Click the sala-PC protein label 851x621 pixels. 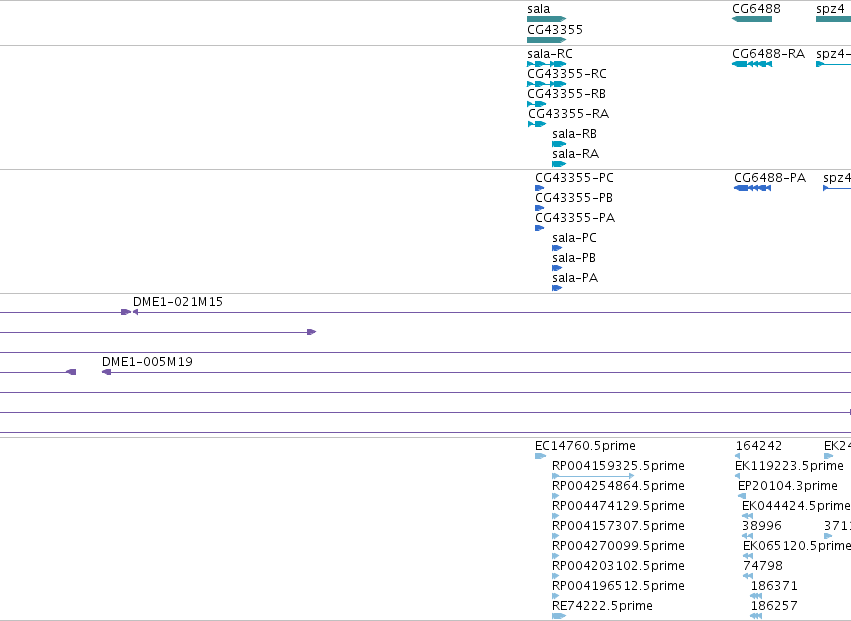(x=574, y=238)
